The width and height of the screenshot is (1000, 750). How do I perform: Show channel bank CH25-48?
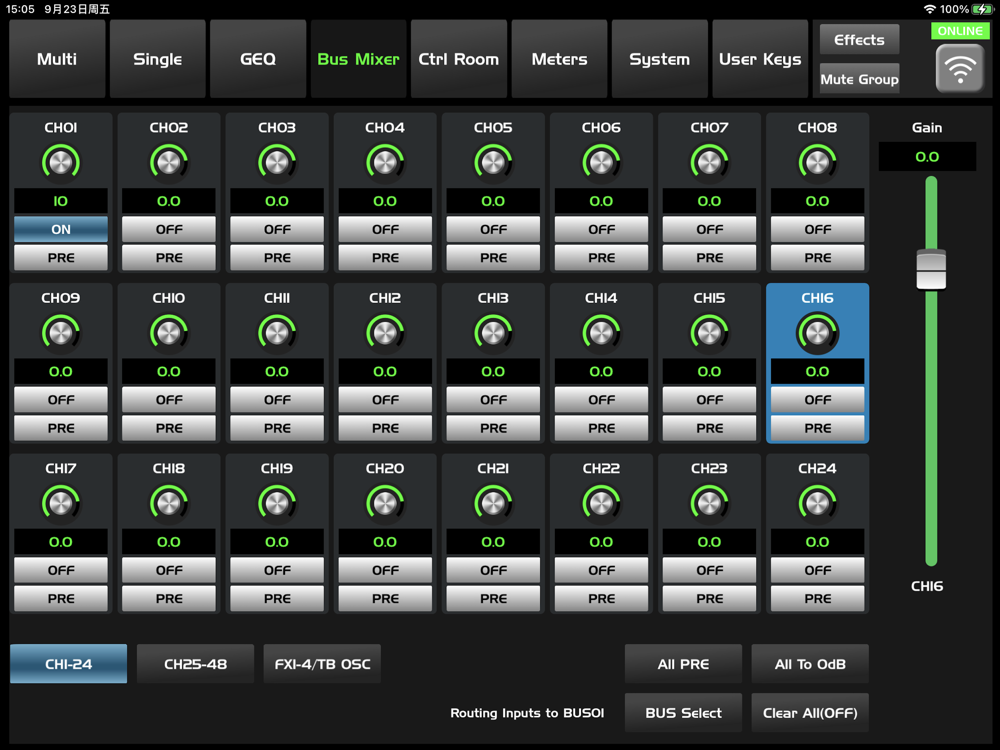tap(195, 664)
